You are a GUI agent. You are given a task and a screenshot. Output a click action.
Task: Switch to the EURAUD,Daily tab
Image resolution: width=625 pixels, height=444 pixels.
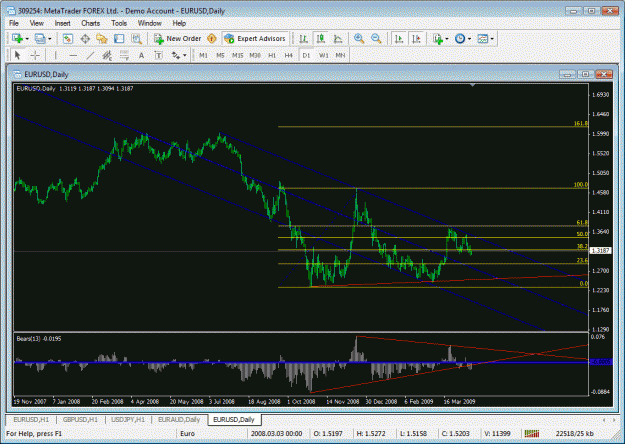click(x=179, y=419)
